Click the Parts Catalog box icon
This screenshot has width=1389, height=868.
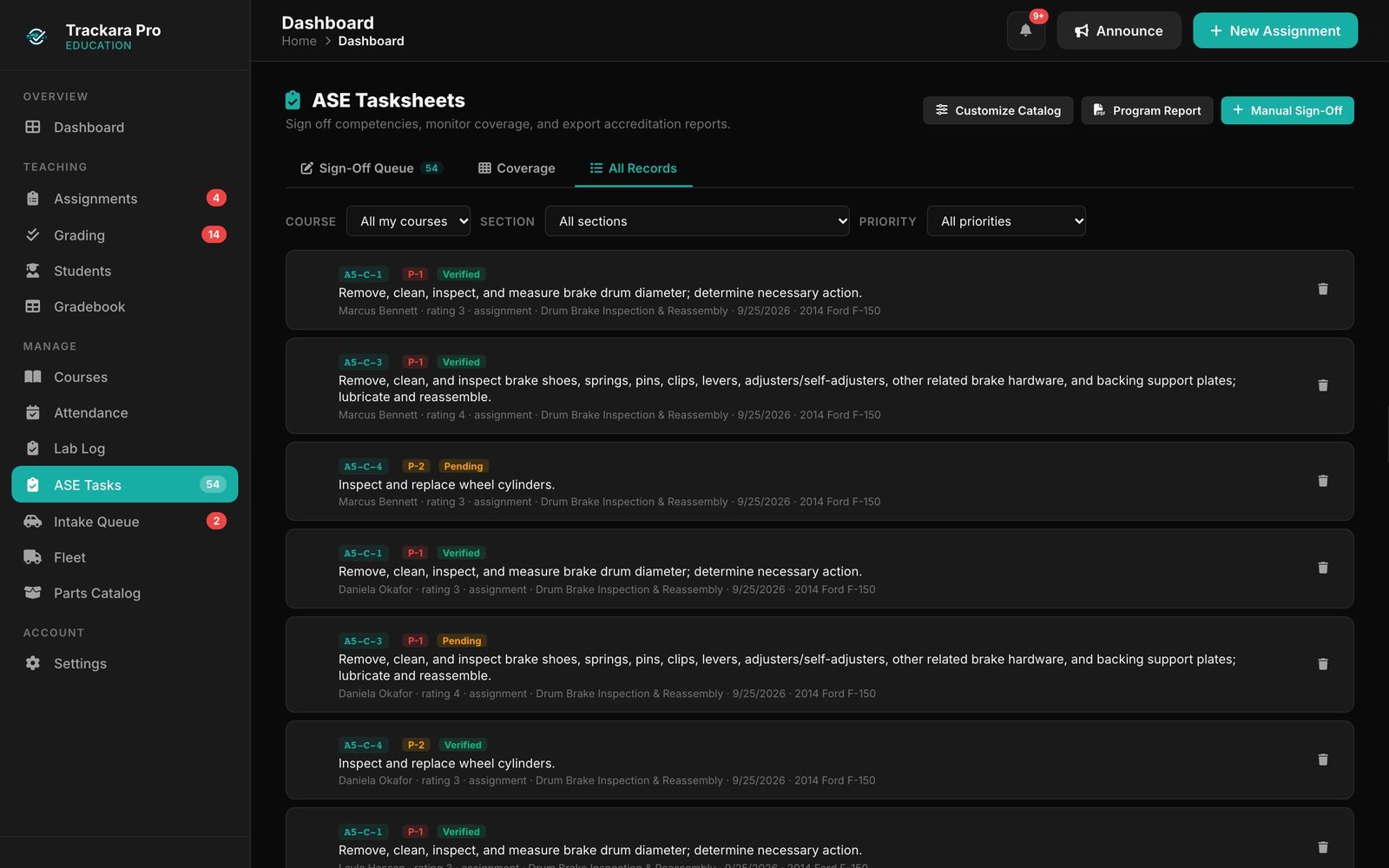(33, 593)
